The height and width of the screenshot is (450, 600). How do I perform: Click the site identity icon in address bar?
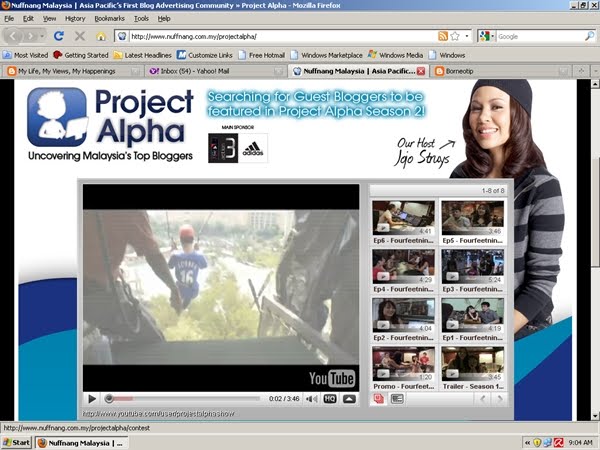[x=122, y=36]
